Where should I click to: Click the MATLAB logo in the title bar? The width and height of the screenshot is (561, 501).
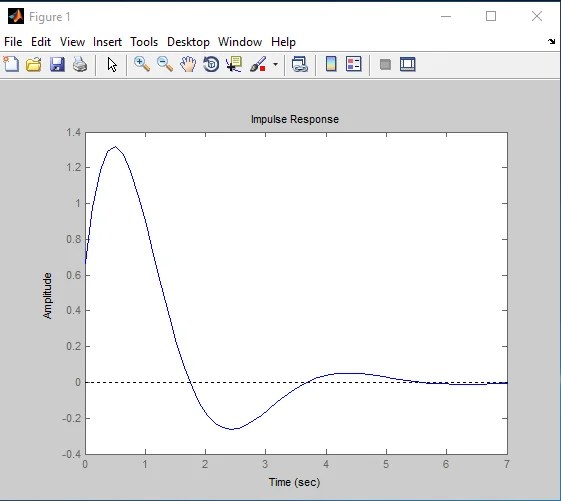coord(16,16)
